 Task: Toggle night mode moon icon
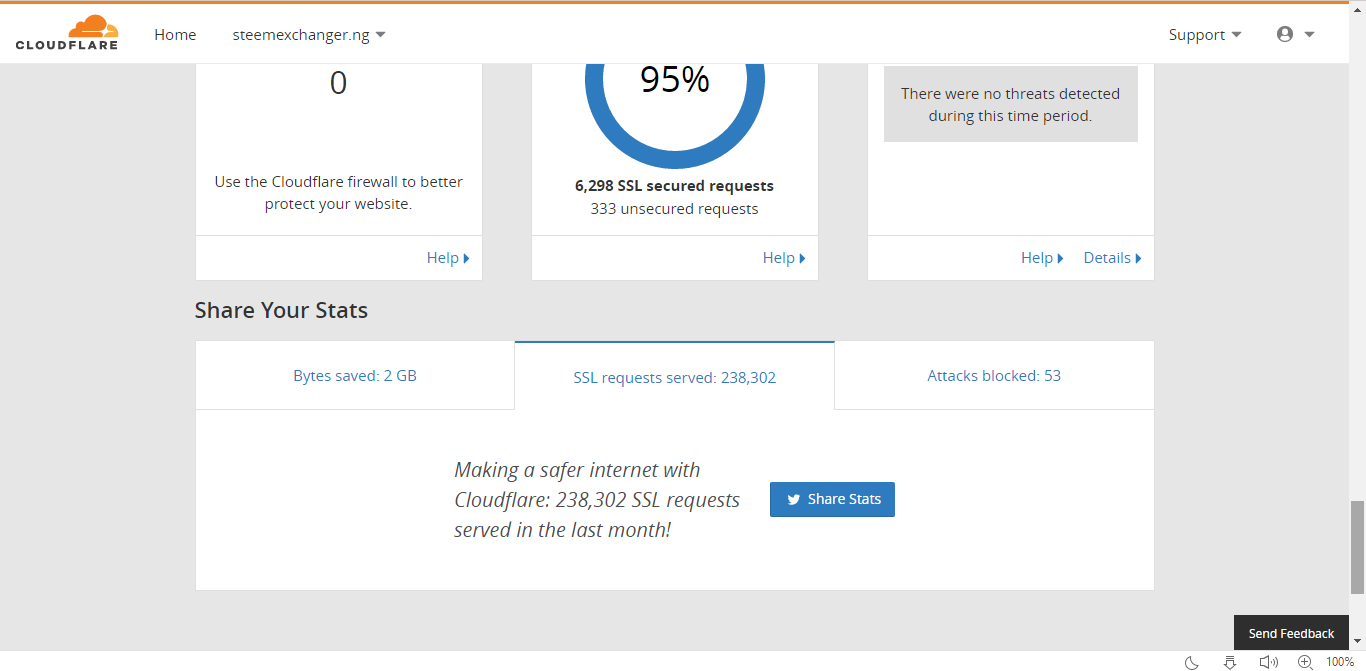click(x=1192, y=662)
